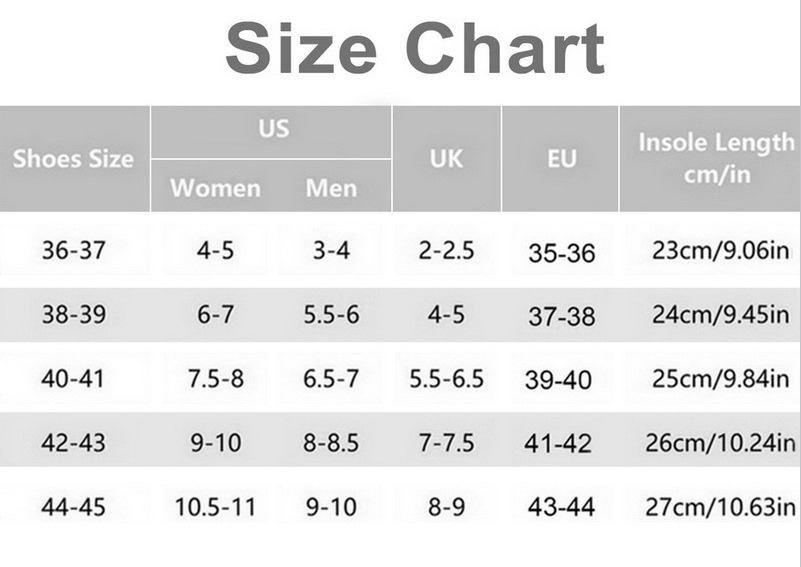Click the UK column header

[446, 159]
